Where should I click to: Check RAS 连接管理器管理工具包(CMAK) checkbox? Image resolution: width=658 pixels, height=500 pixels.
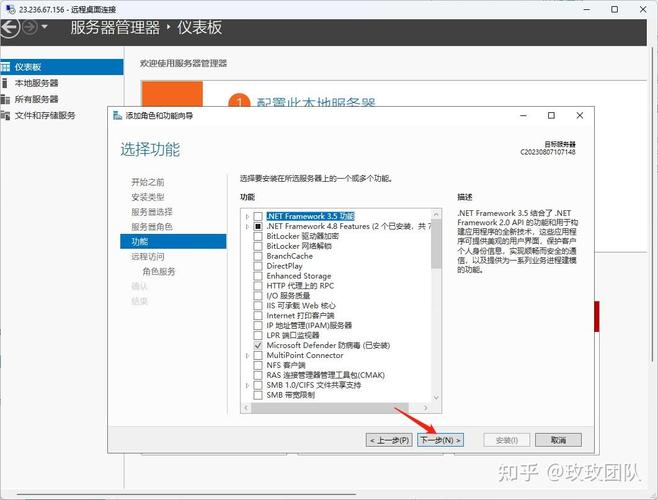coord(258,375)
